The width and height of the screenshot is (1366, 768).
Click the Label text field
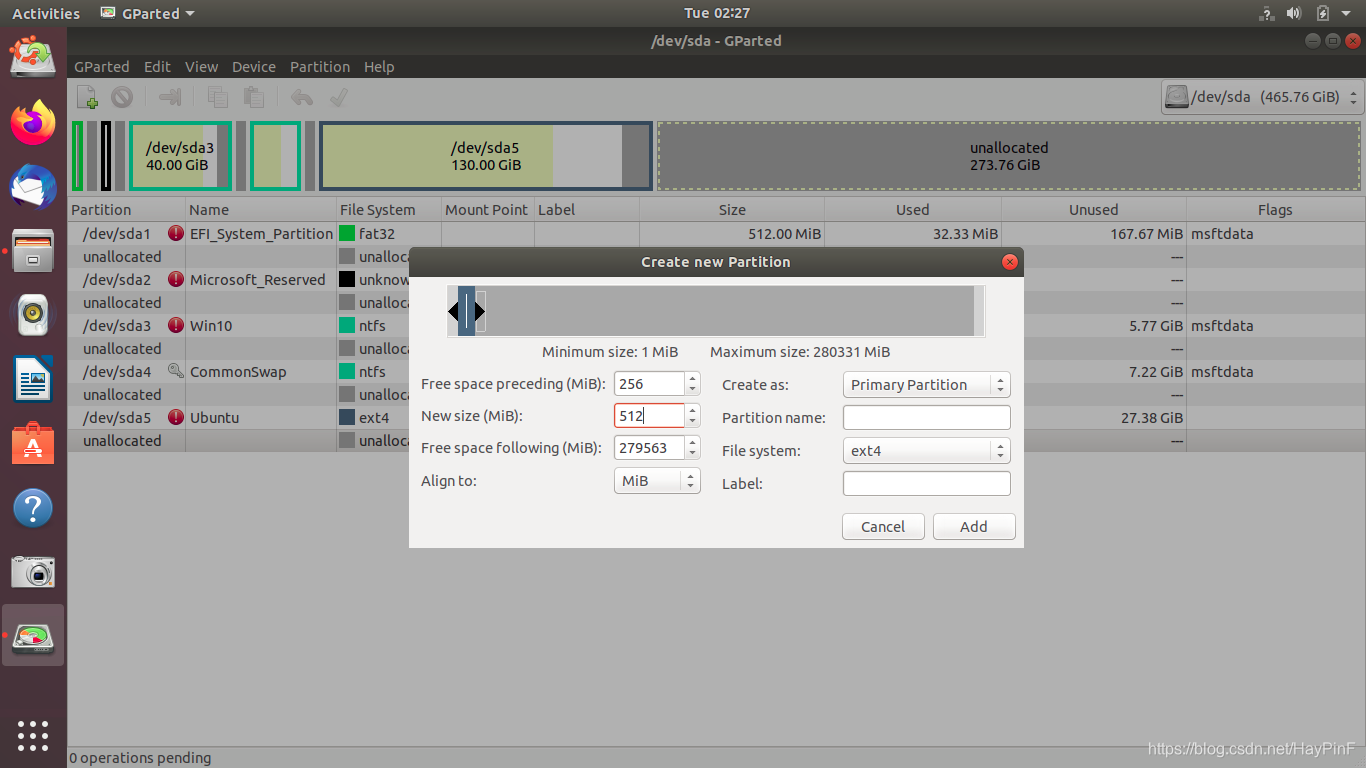tap(927, 484)
